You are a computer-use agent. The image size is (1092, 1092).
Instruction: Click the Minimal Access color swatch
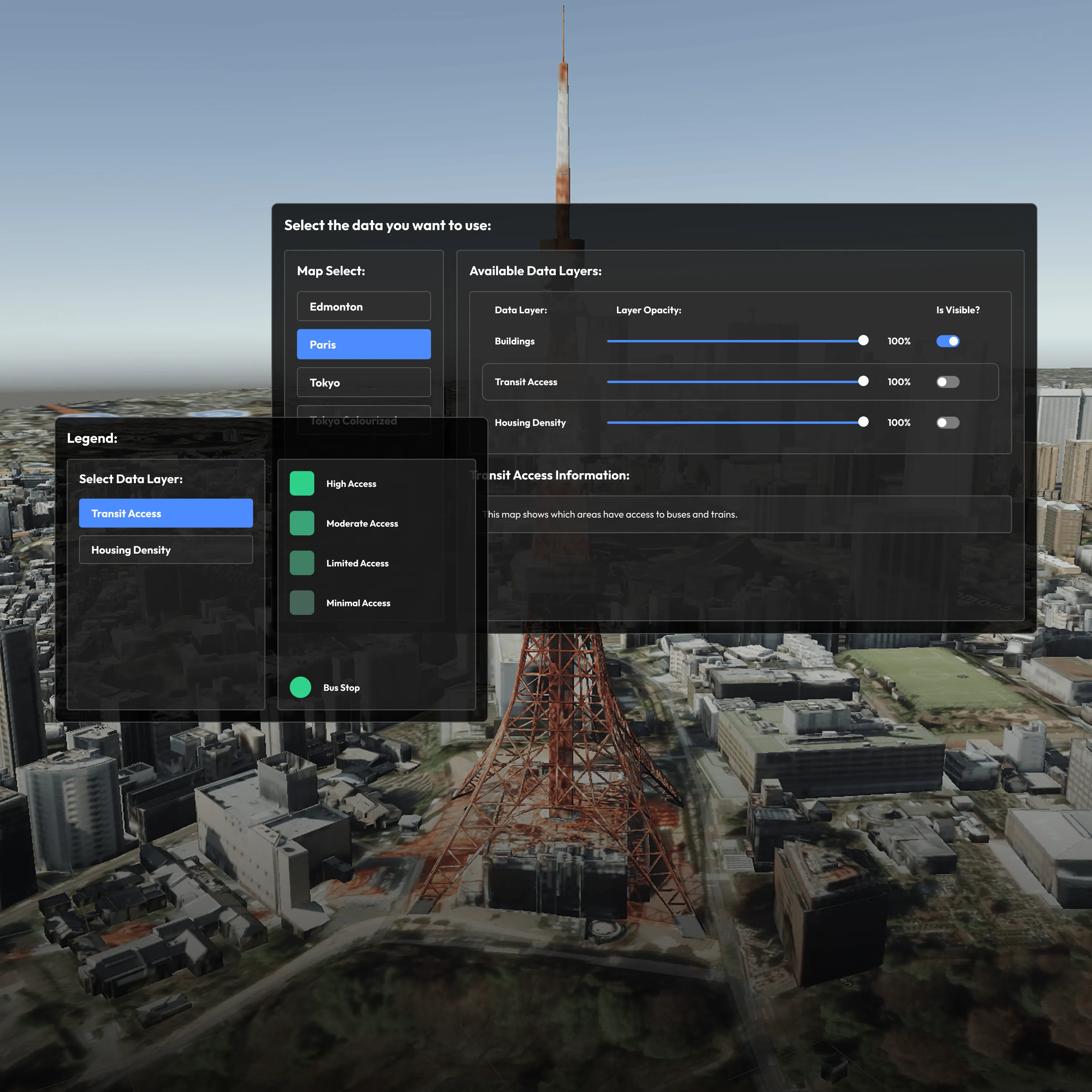point(302,603)
